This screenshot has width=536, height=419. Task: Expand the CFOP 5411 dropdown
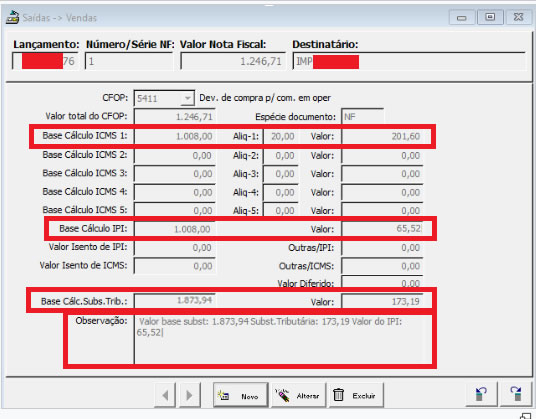coord(187,98)
